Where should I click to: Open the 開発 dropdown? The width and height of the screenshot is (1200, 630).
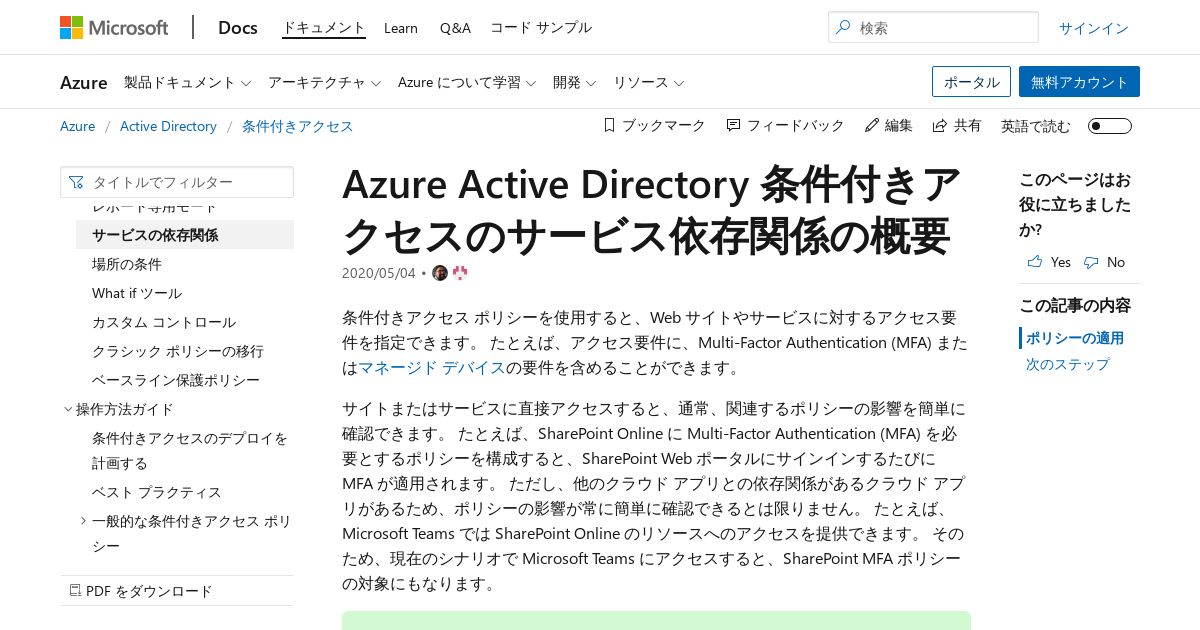tap(575, 82)
